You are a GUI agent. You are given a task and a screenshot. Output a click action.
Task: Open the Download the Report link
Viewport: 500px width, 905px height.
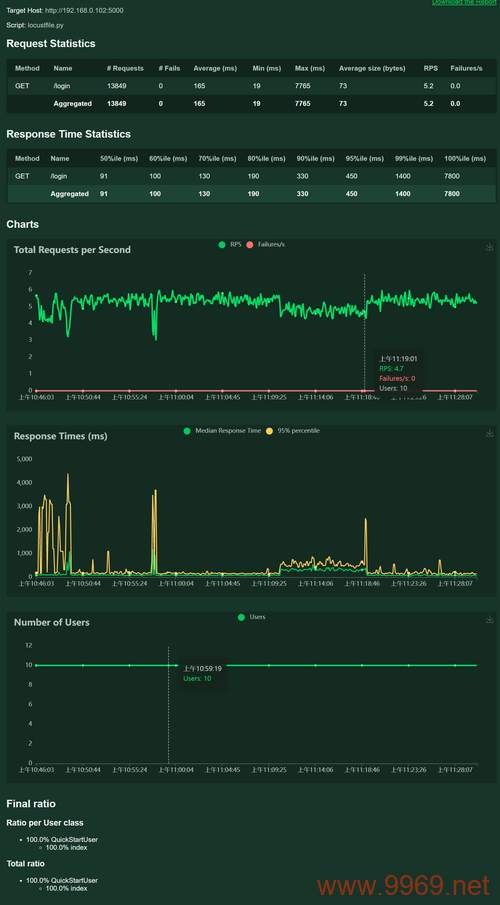pyautogui.click(x=463, y=2)
